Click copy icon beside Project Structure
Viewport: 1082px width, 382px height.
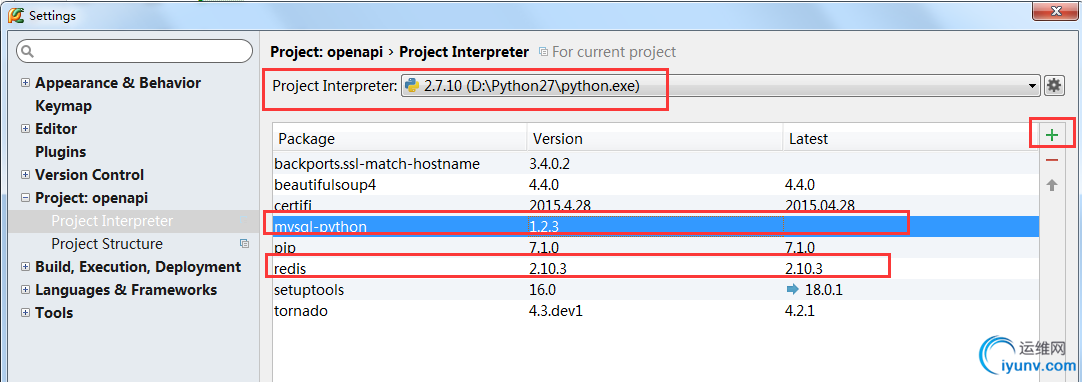pos(244,243)
